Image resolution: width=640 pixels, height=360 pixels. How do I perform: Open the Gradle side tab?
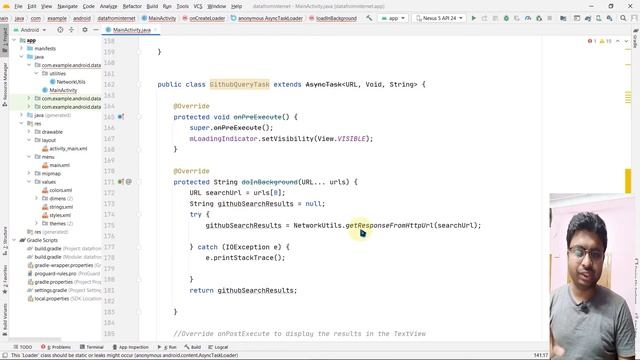(636, 38)
